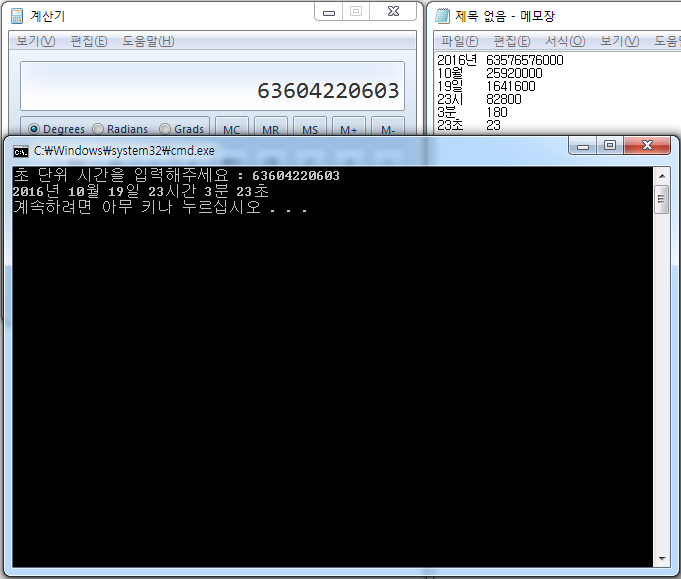Maximize the cmd.exe window
Image resolution: width=681 pixels, height=579 pixels.
click(610, 146)
